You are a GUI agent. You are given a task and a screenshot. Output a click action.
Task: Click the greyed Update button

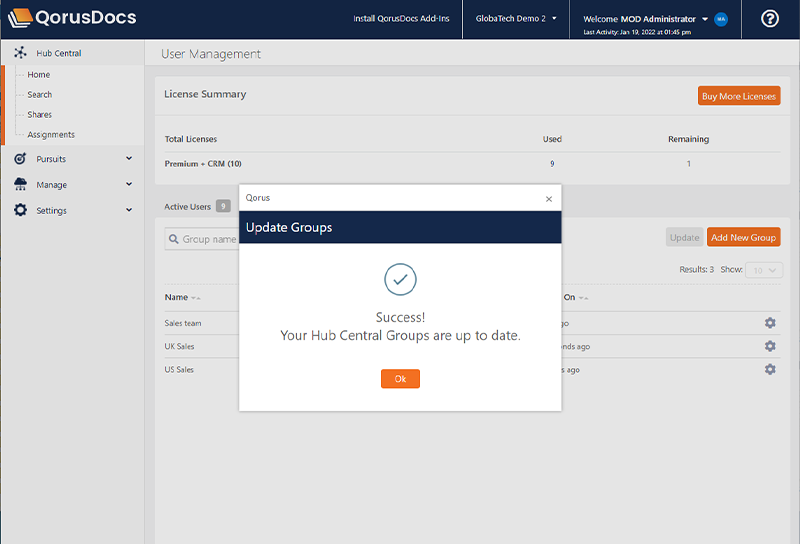tap(684, 237)
